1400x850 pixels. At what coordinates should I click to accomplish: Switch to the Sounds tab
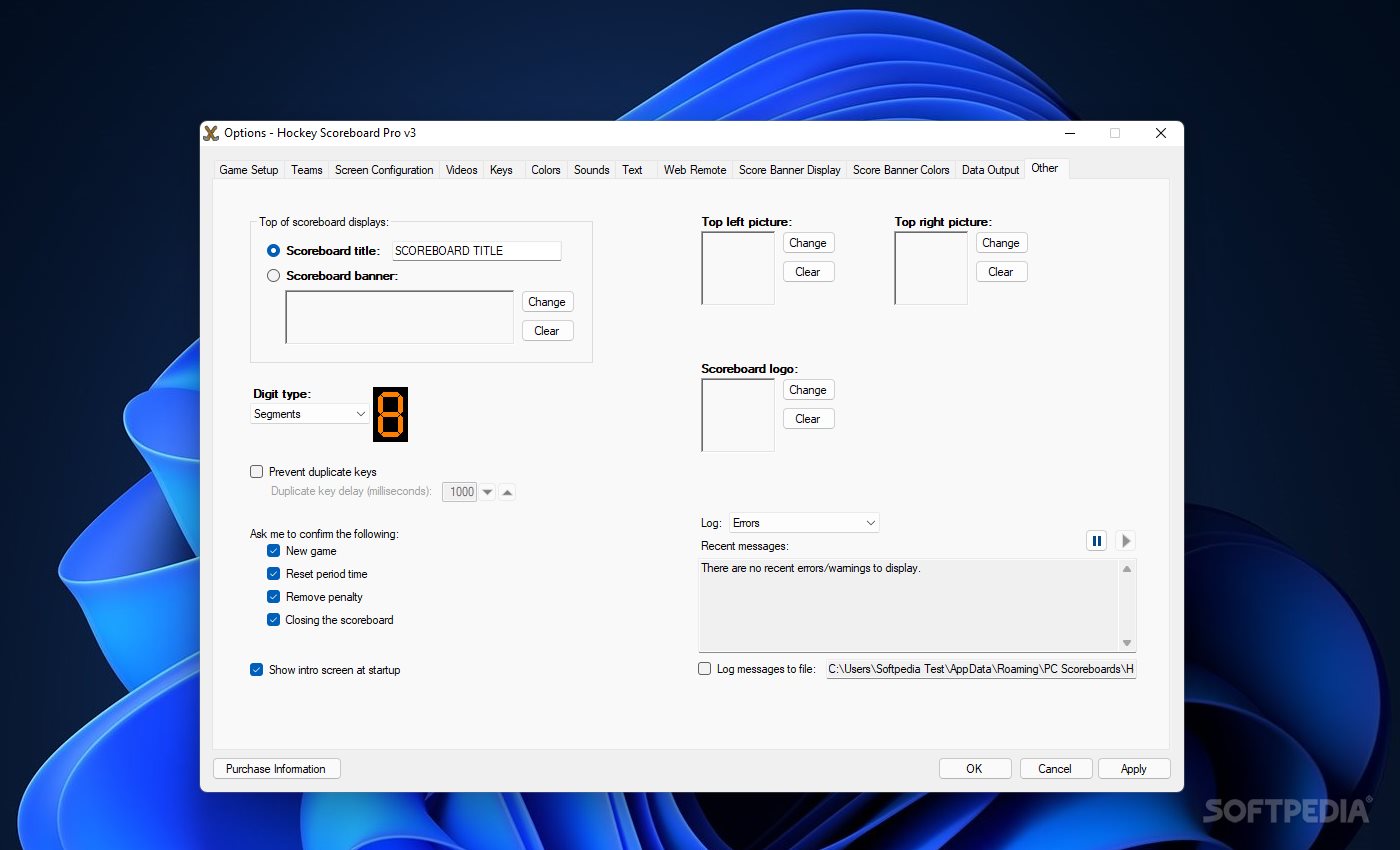[x=592, y=170]
